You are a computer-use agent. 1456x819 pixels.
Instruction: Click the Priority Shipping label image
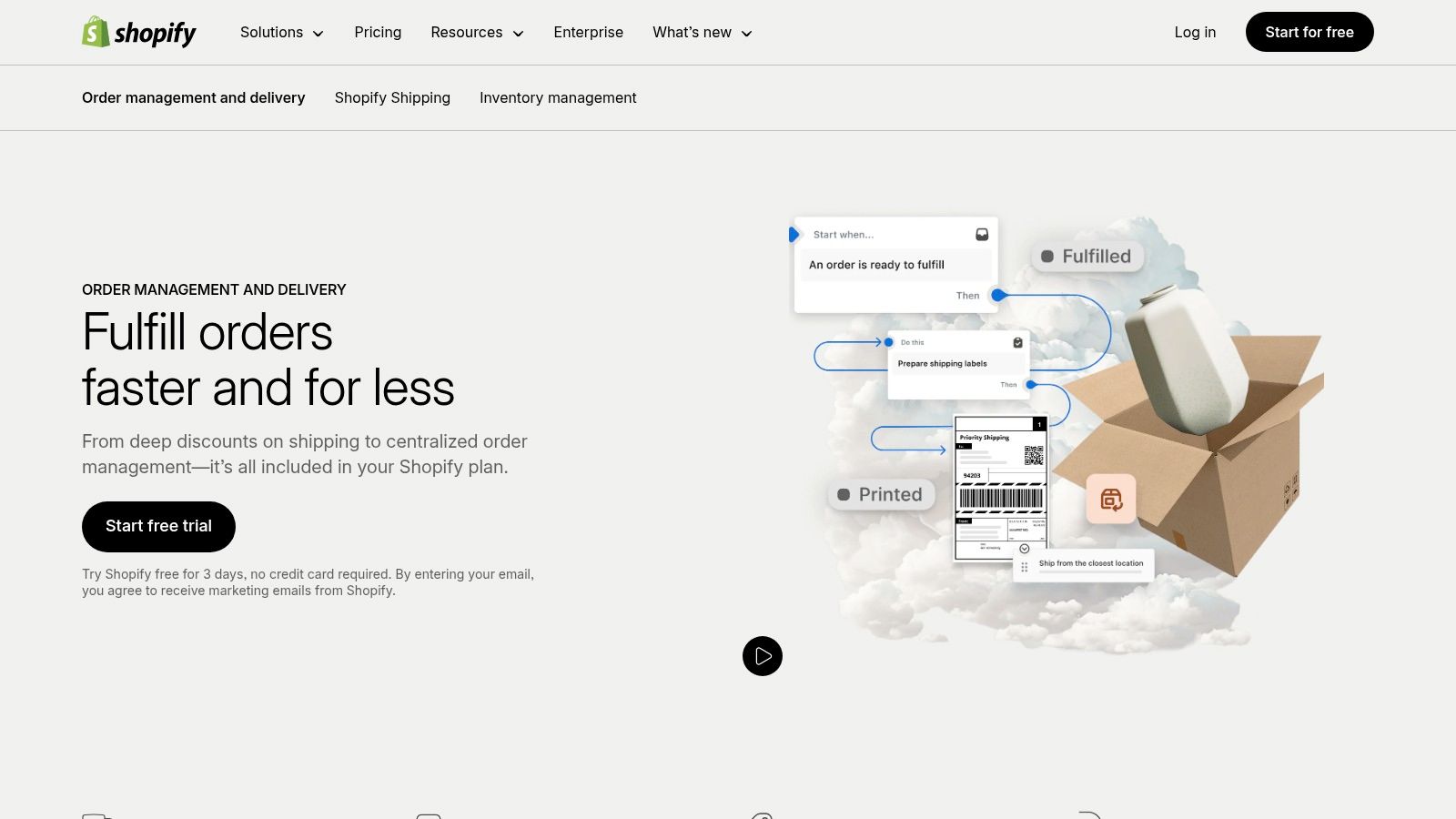1001,488
